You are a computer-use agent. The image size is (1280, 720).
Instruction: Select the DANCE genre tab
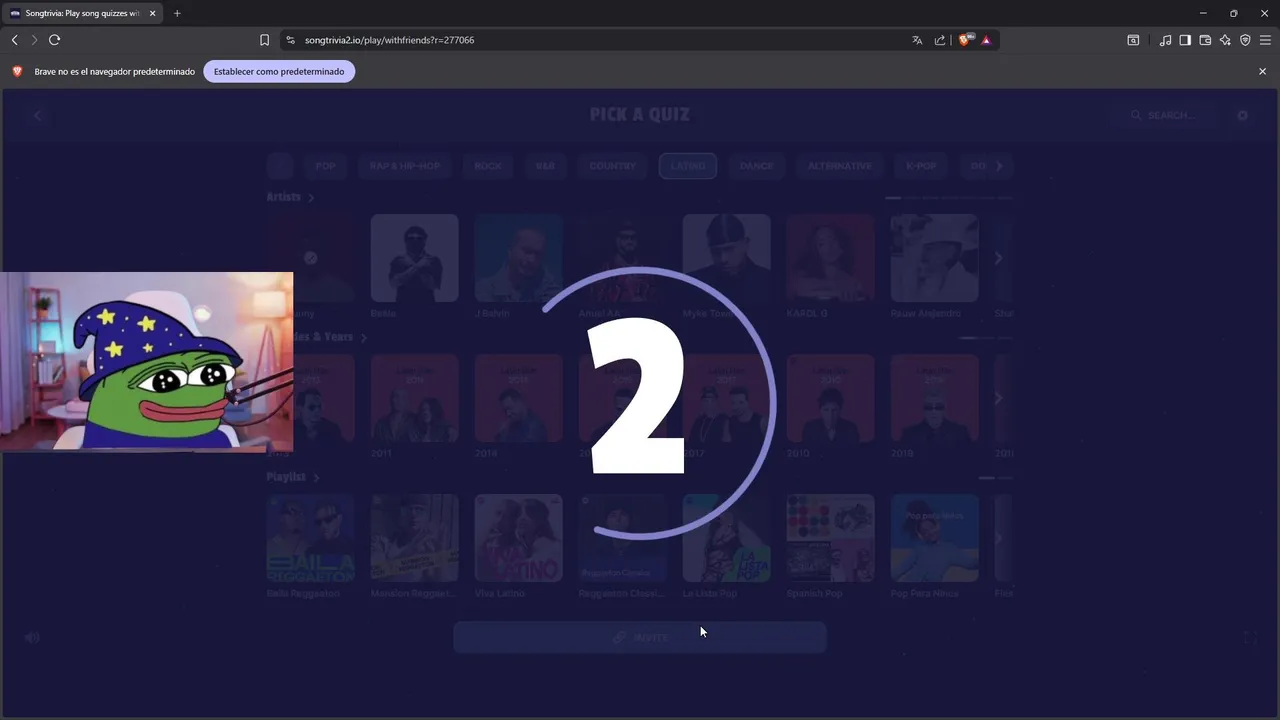757,166
